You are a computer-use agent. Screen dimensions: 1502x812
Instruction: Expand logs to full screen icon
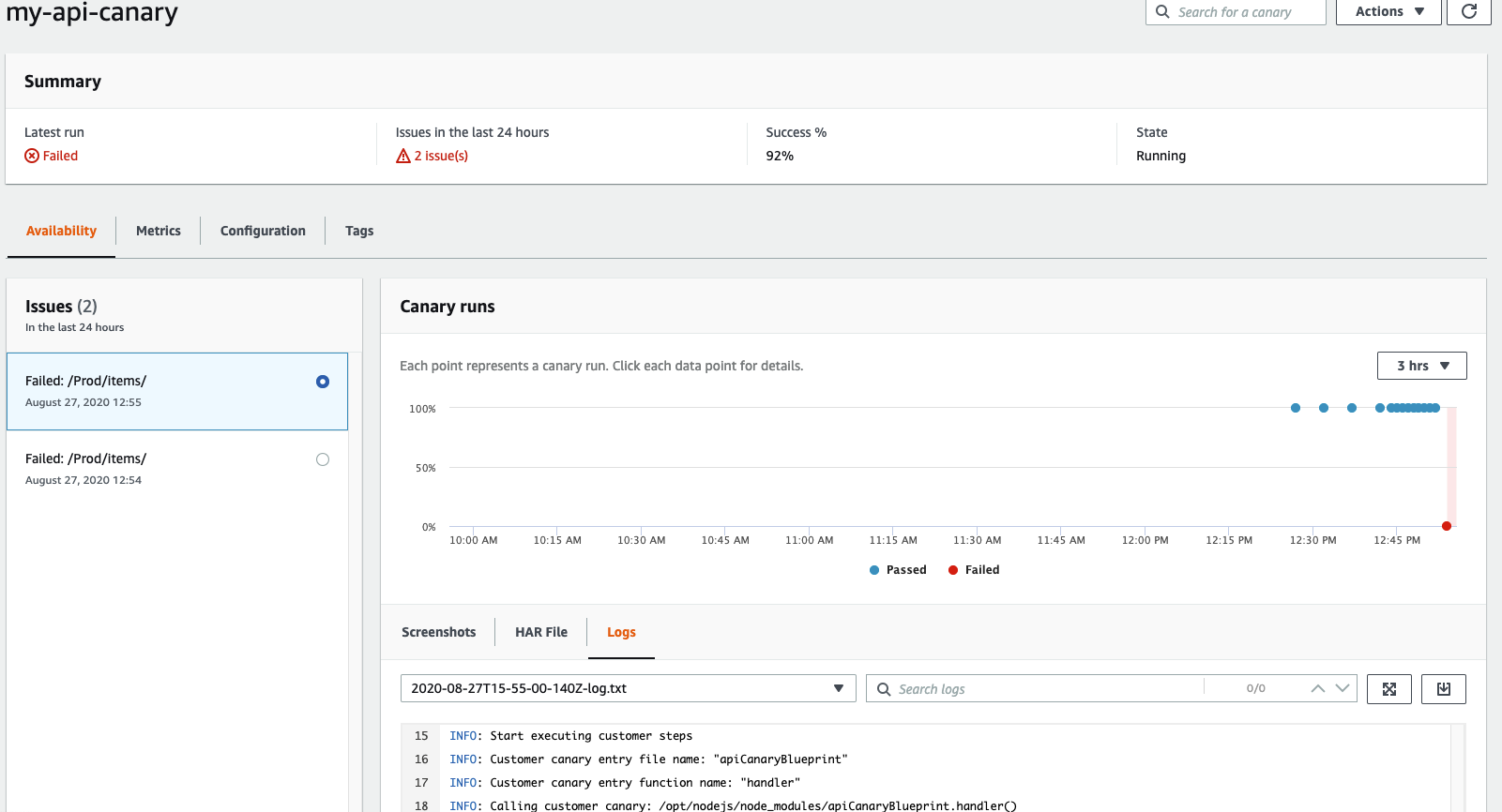coord(1389,689)
